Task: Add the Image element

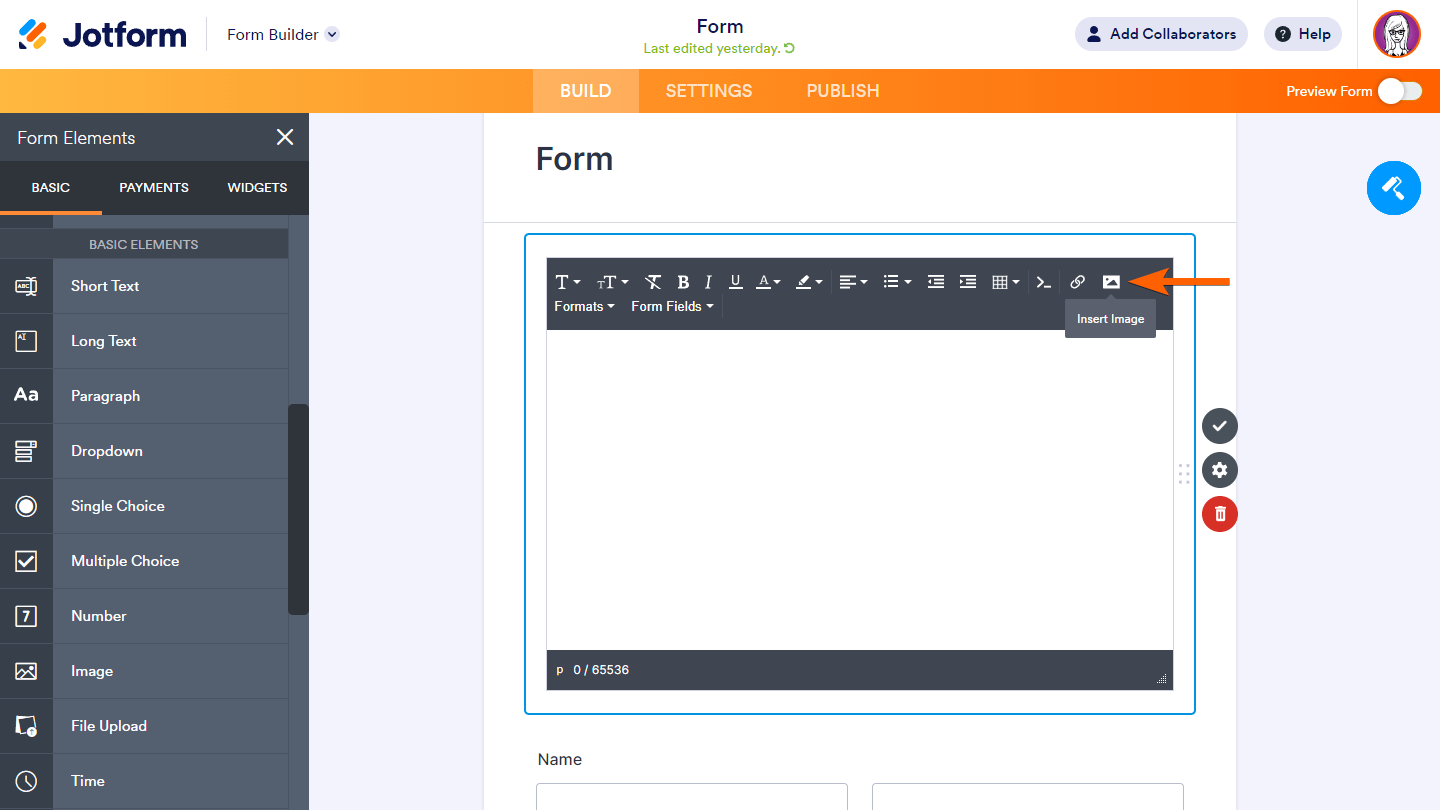Action: (144, 671)
